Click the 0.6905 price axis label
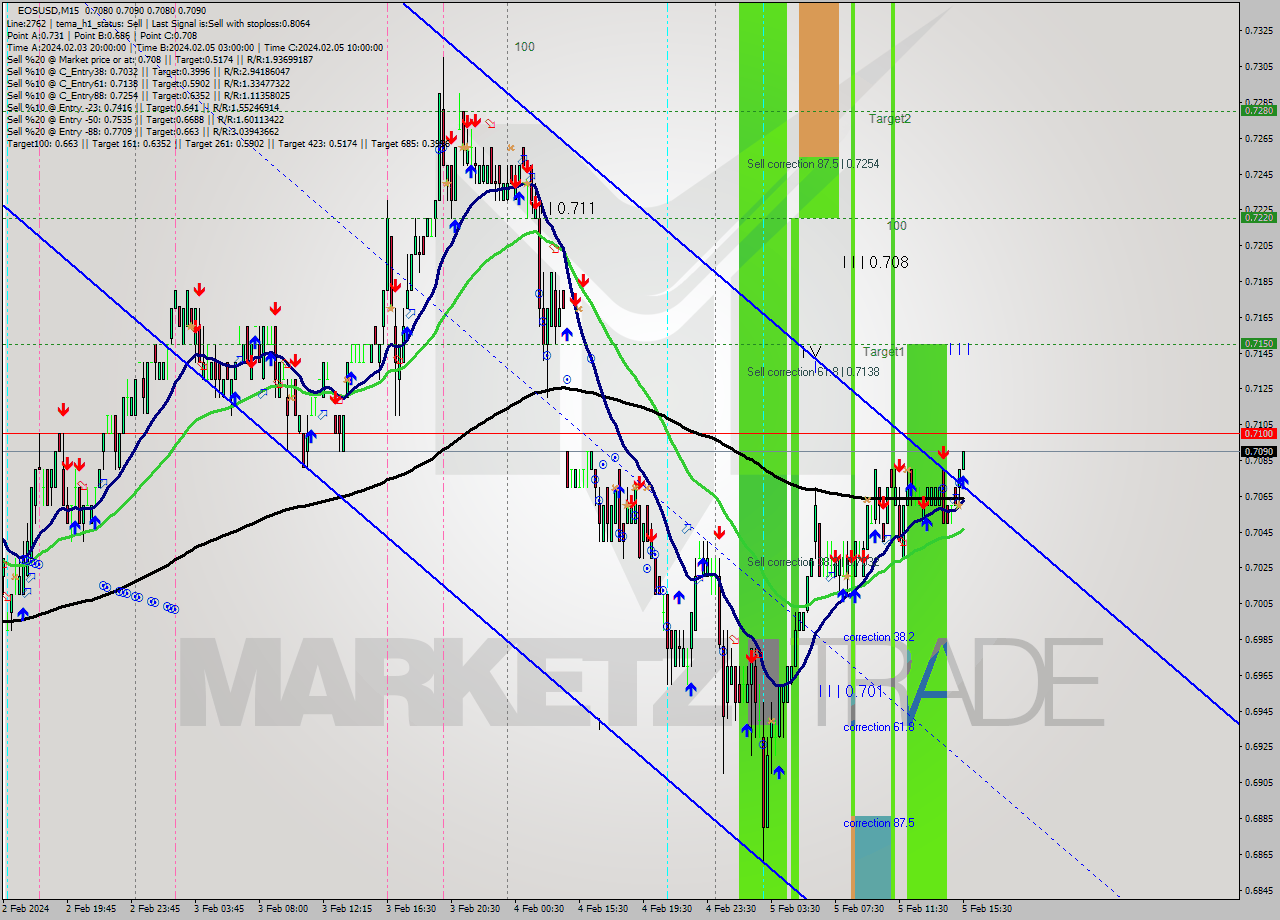1280x920 pixels. coord(1258,782)
